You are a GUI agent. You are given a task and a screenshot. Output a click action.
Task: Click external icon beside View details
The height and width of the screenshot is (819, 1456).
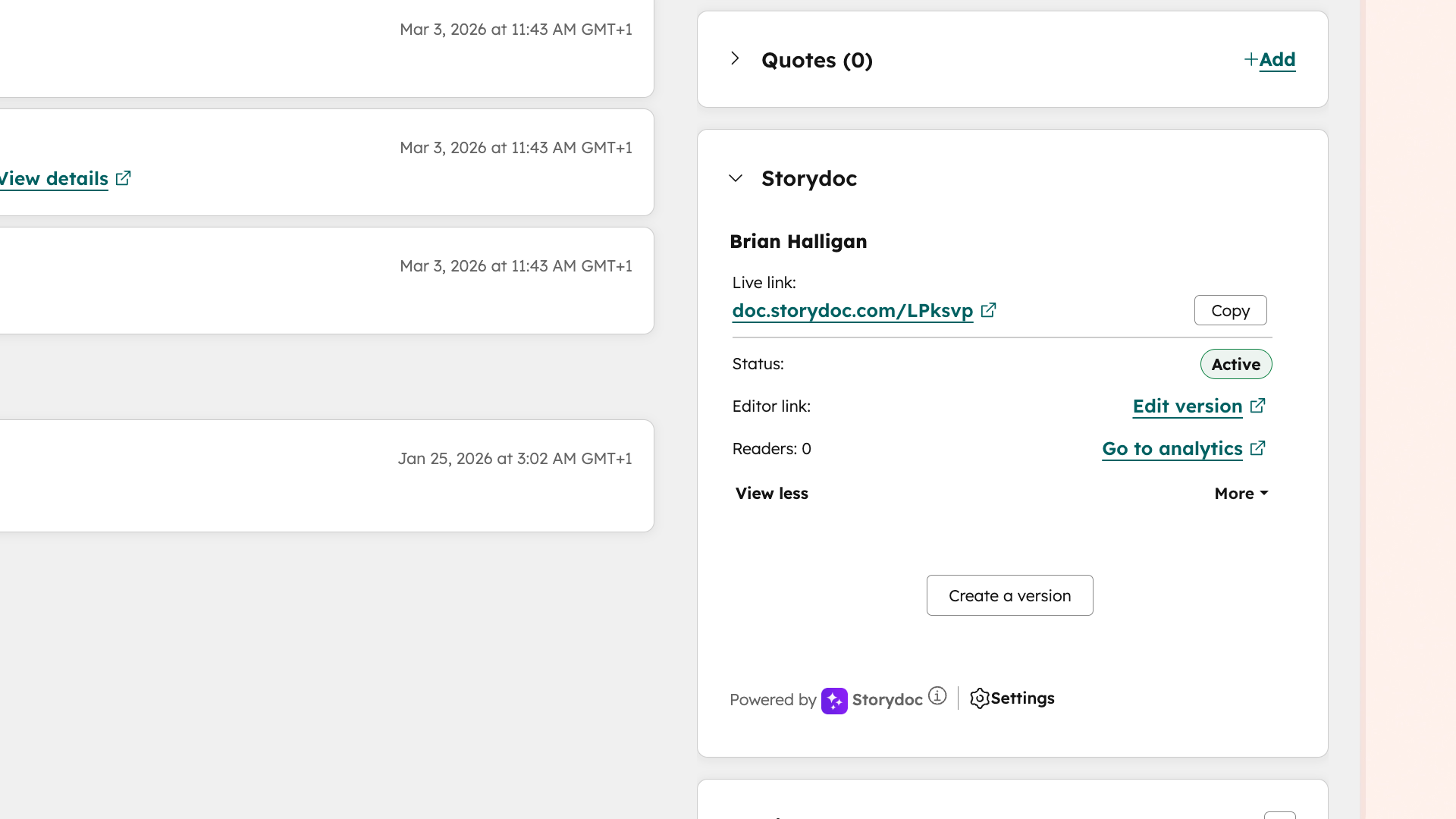pos(123,178)
